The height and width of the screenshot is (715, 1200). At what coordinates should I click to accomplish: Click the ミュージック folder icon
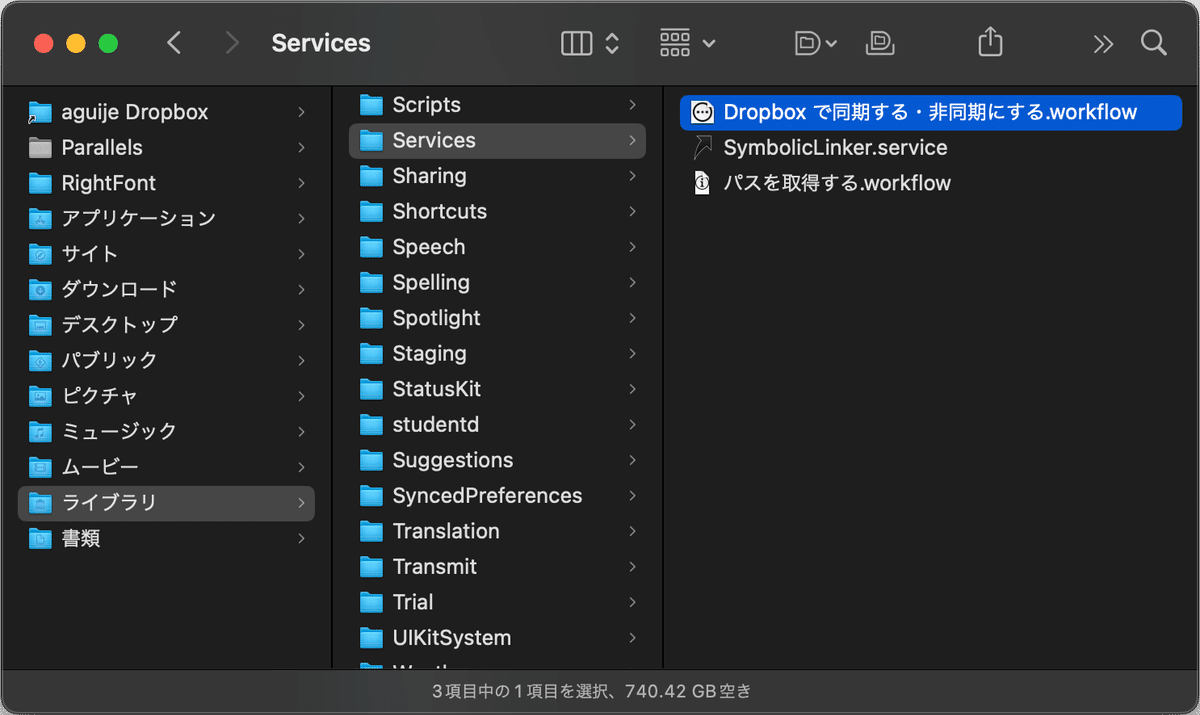[40, 432]
